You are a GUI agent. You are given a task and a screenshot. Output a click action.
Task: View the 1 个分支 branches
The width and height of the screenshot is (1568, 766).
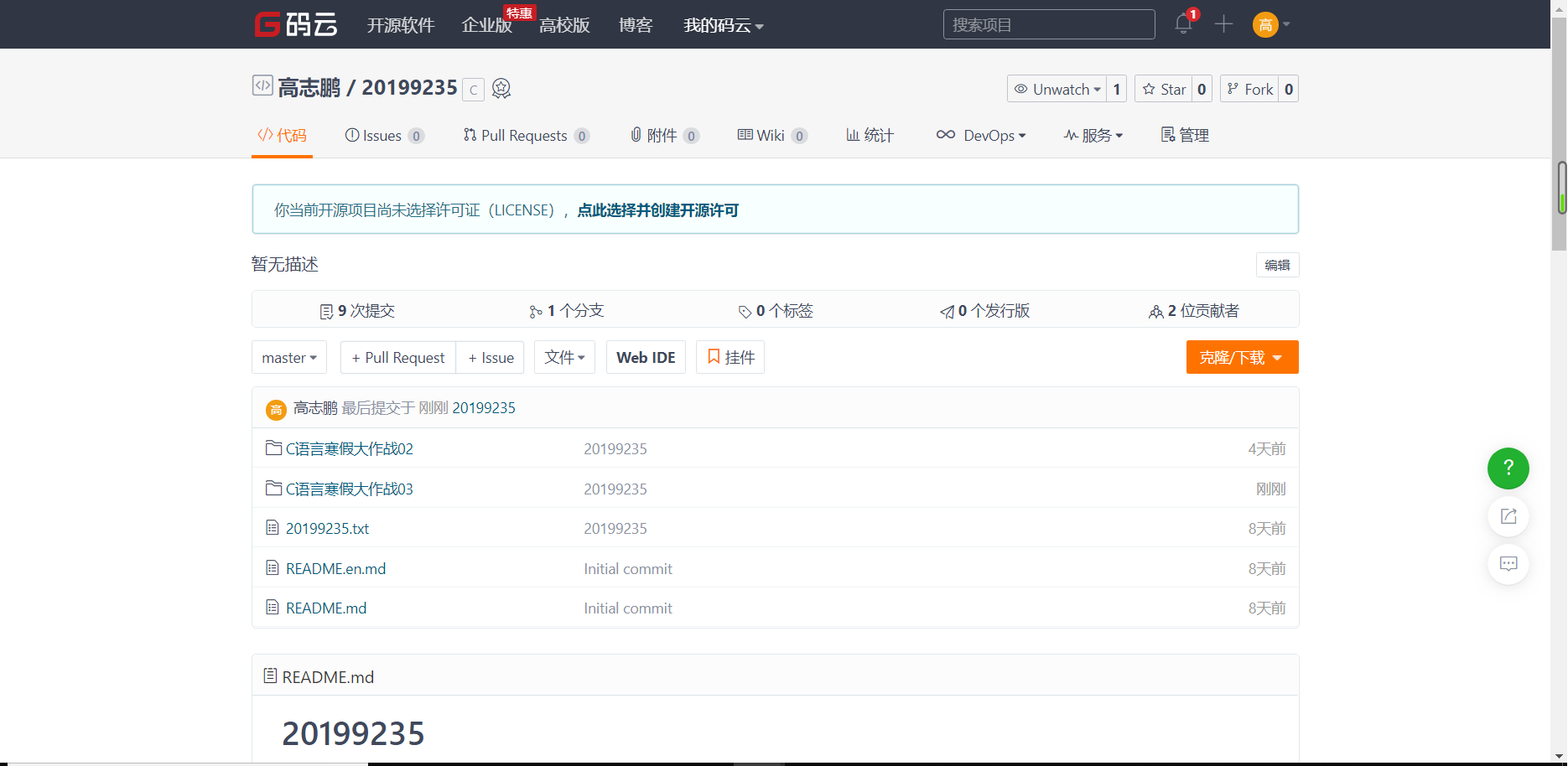[567, 311]
